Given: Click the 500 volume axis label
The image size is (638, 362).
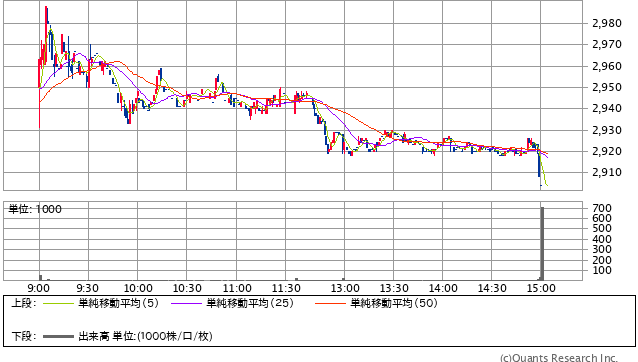Looking at the screenshot, I should (602, 229).
